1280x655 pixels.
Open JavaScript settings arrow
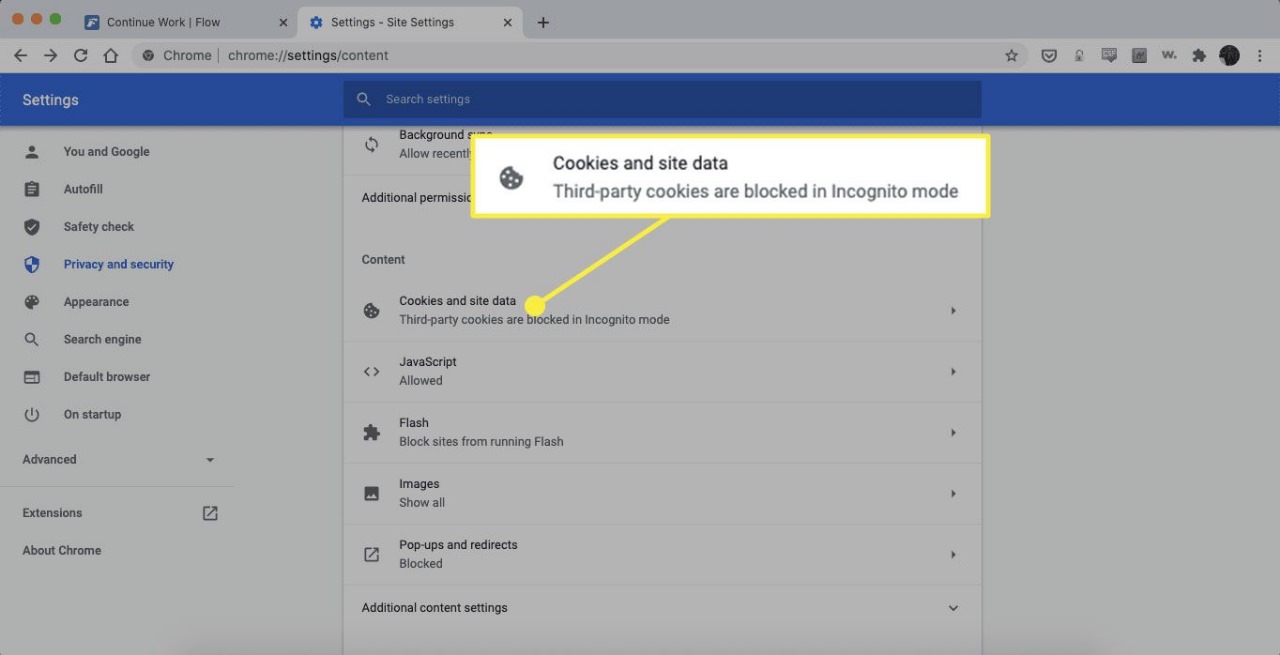953,372
